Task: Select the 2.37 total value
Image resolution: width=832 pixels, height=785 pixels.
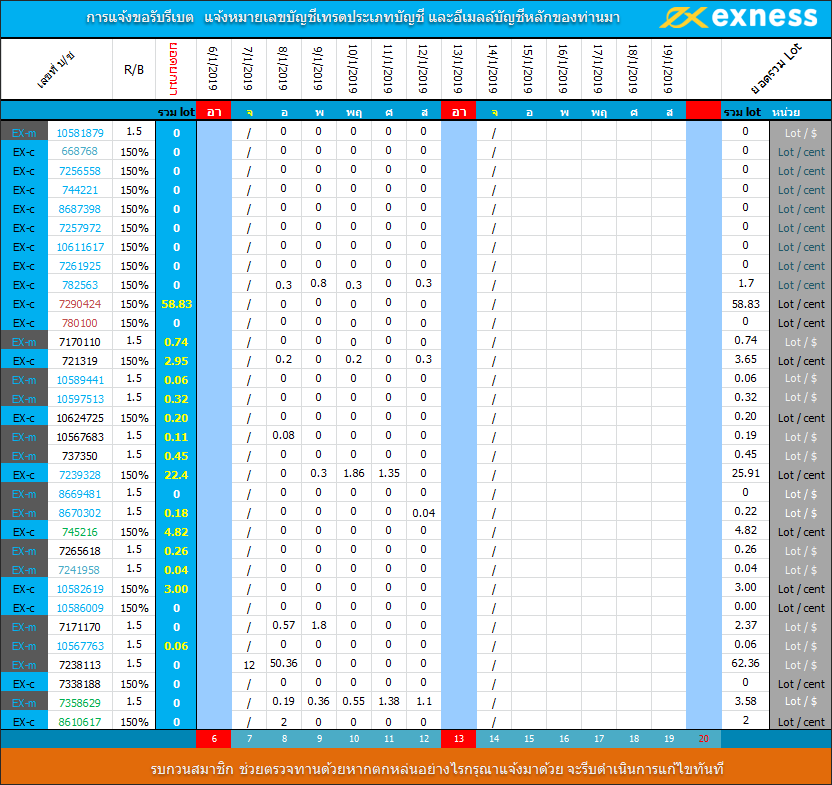Action: 746,626
